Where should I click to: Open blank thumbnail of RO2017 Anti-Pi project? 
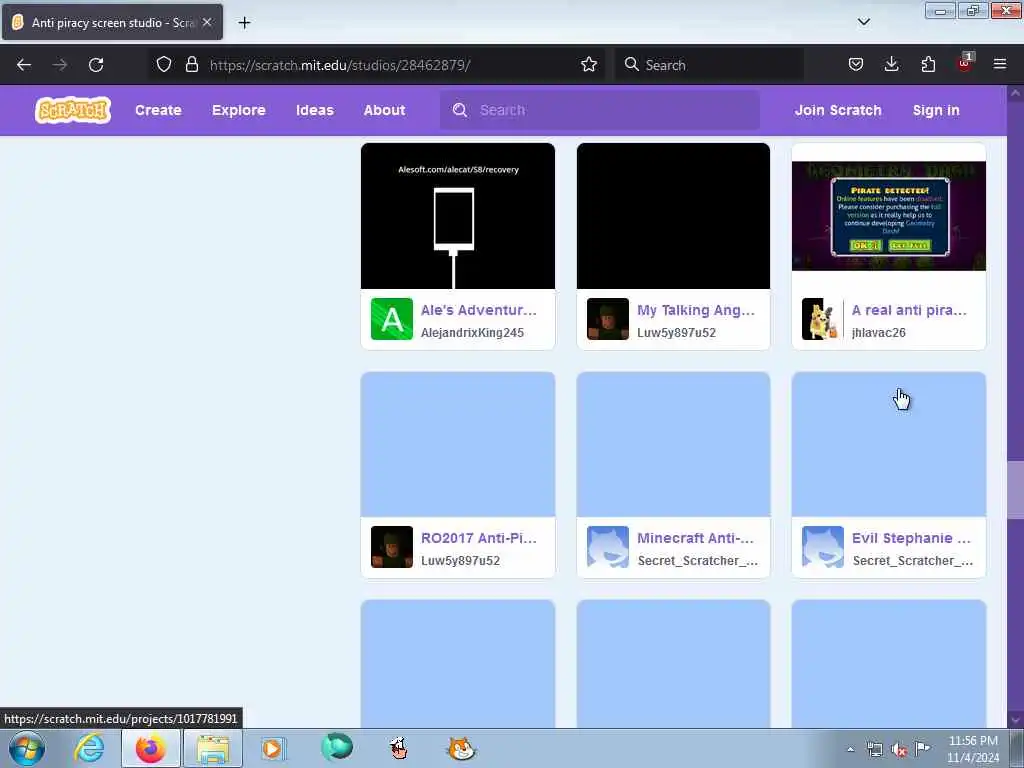[x=458, y=444]
